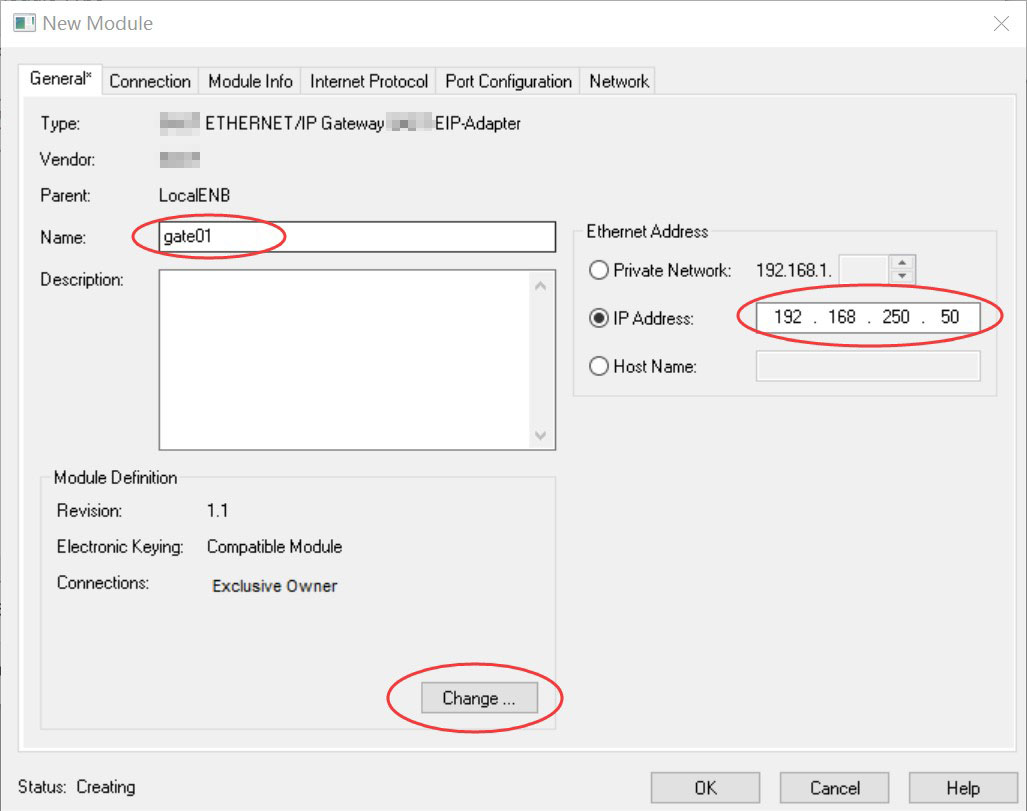Open Help for this dialog
This screenshot has height=811, width=1027.
[963, 787]
